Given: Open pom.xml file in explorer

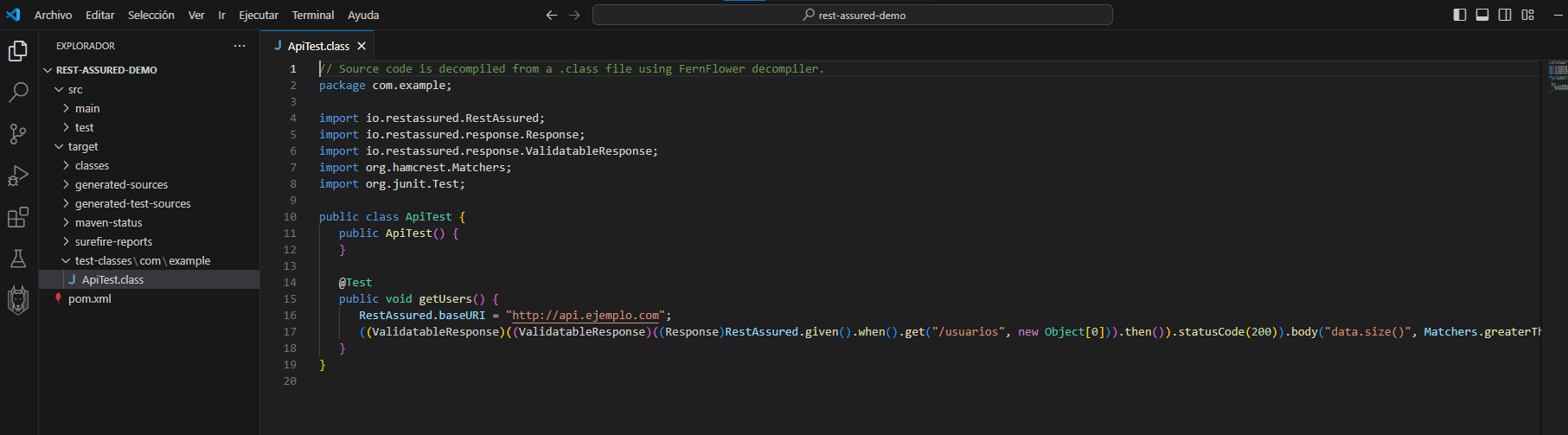Looking at the screenshot, I should [90, 298].
